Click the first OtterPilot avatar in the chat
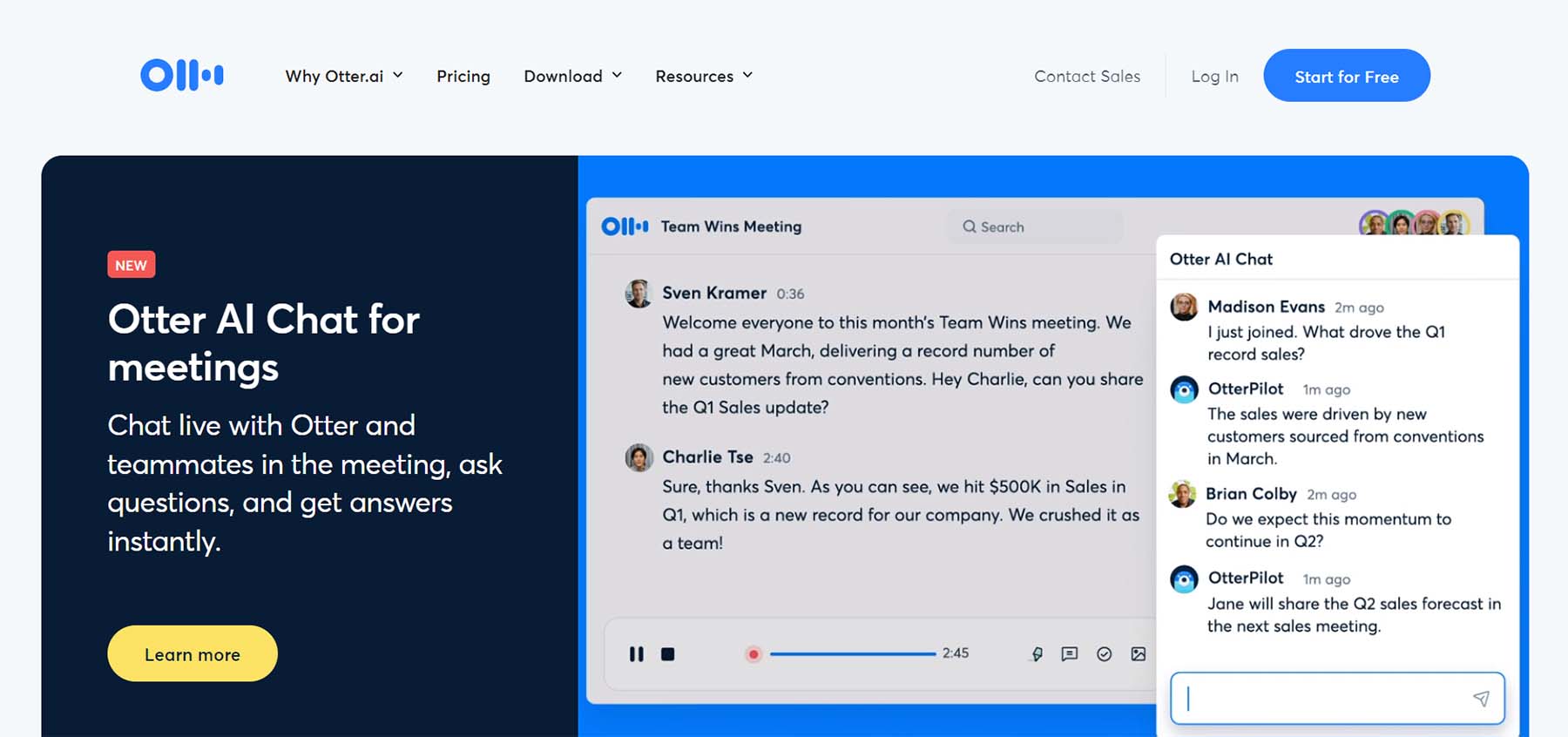The height and width of the screenshot is (737, 1568). (1184, 389)
